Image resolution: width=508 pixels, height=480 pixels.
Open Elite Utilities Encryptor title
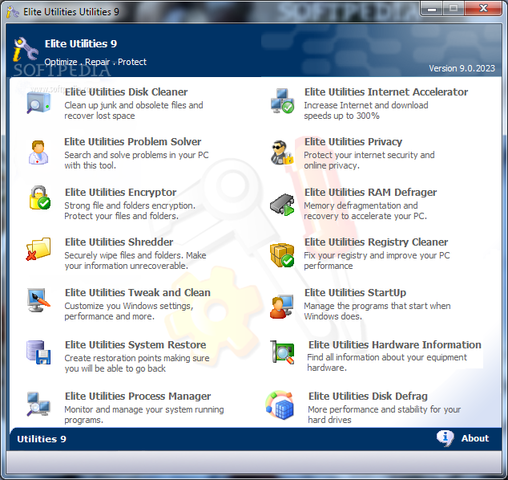(x=120, y=192)
